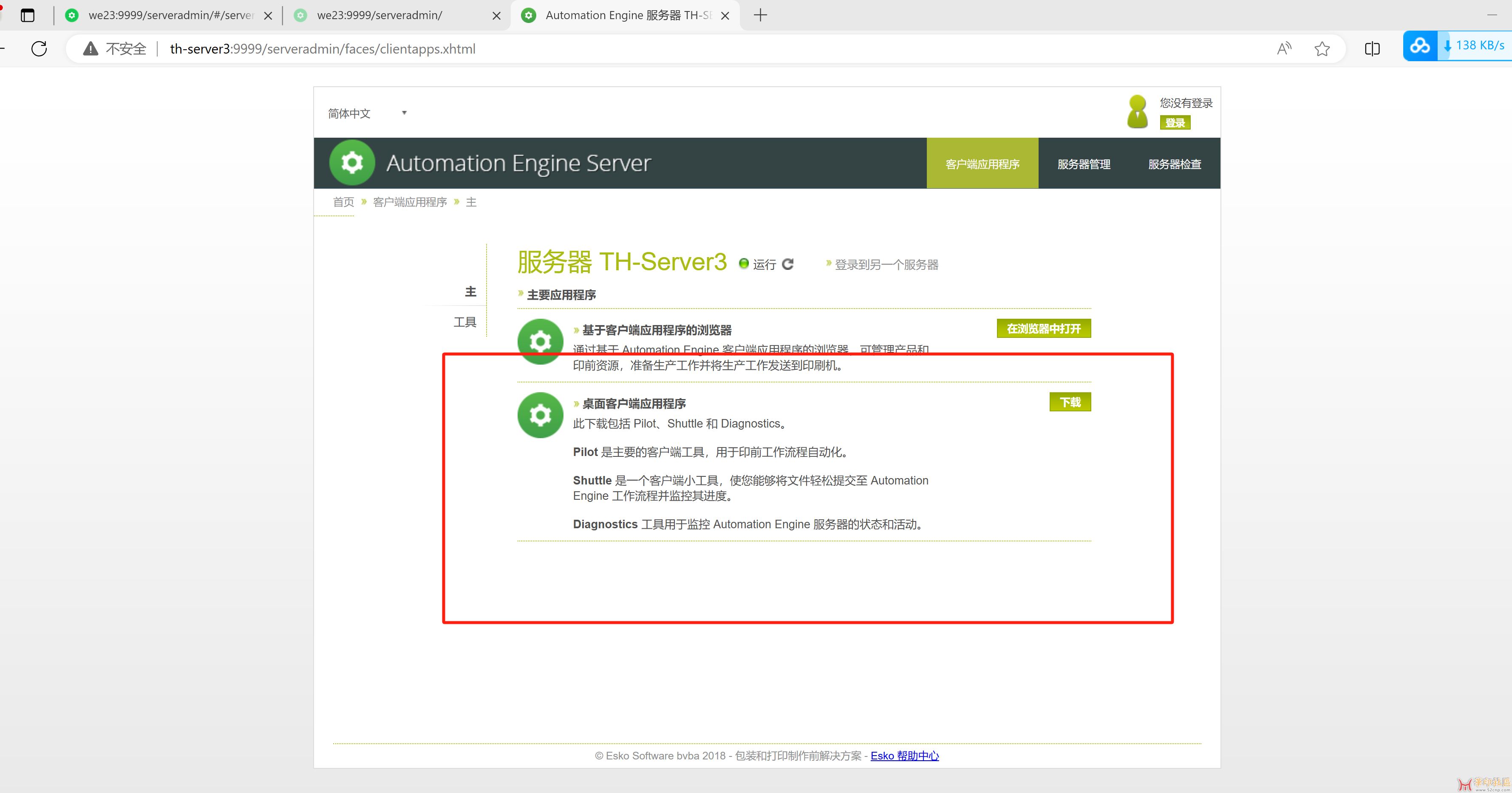This screenshot has height=793, width=1512.
Task: Open split screen browser icon
Action: click(1372, 49)
